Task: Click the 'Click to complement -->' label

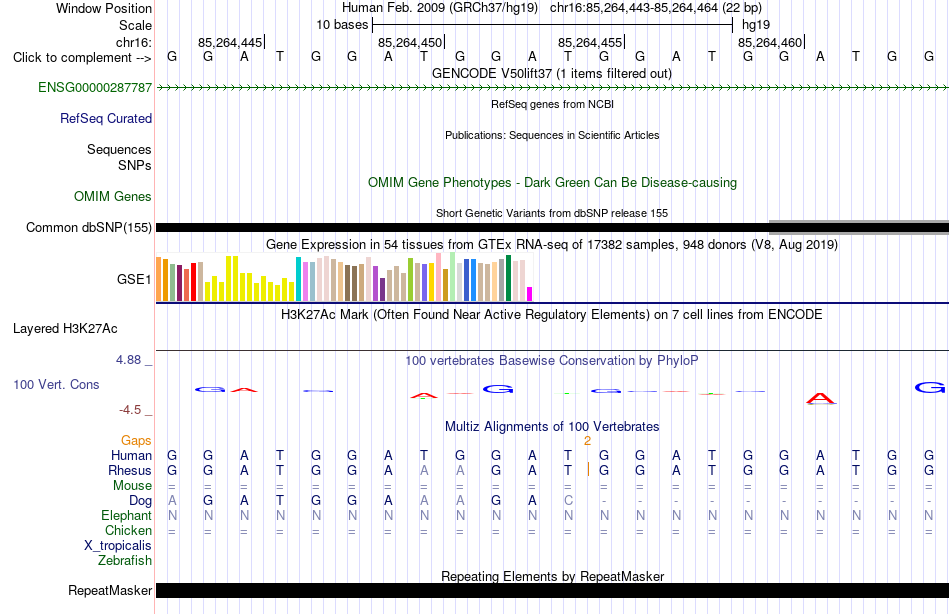Action: pos(82,58)
